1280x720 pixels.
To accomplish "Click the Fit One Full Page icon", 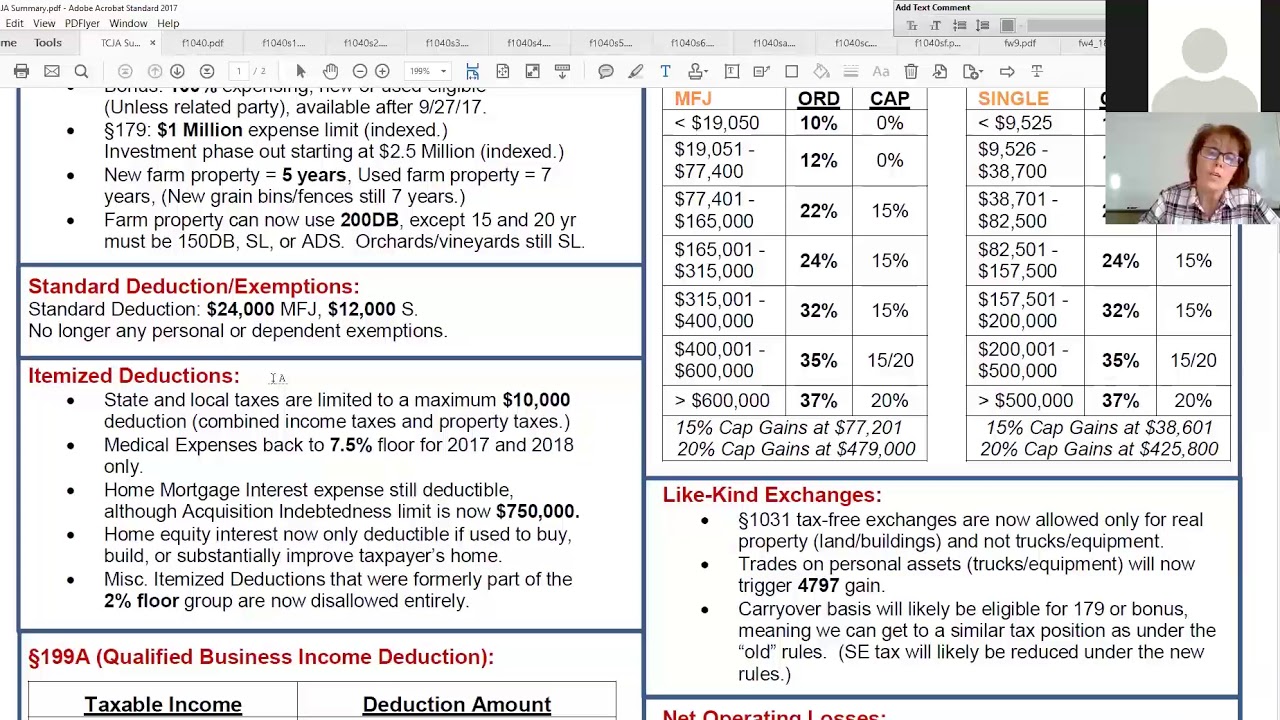I will coord(503,71).
